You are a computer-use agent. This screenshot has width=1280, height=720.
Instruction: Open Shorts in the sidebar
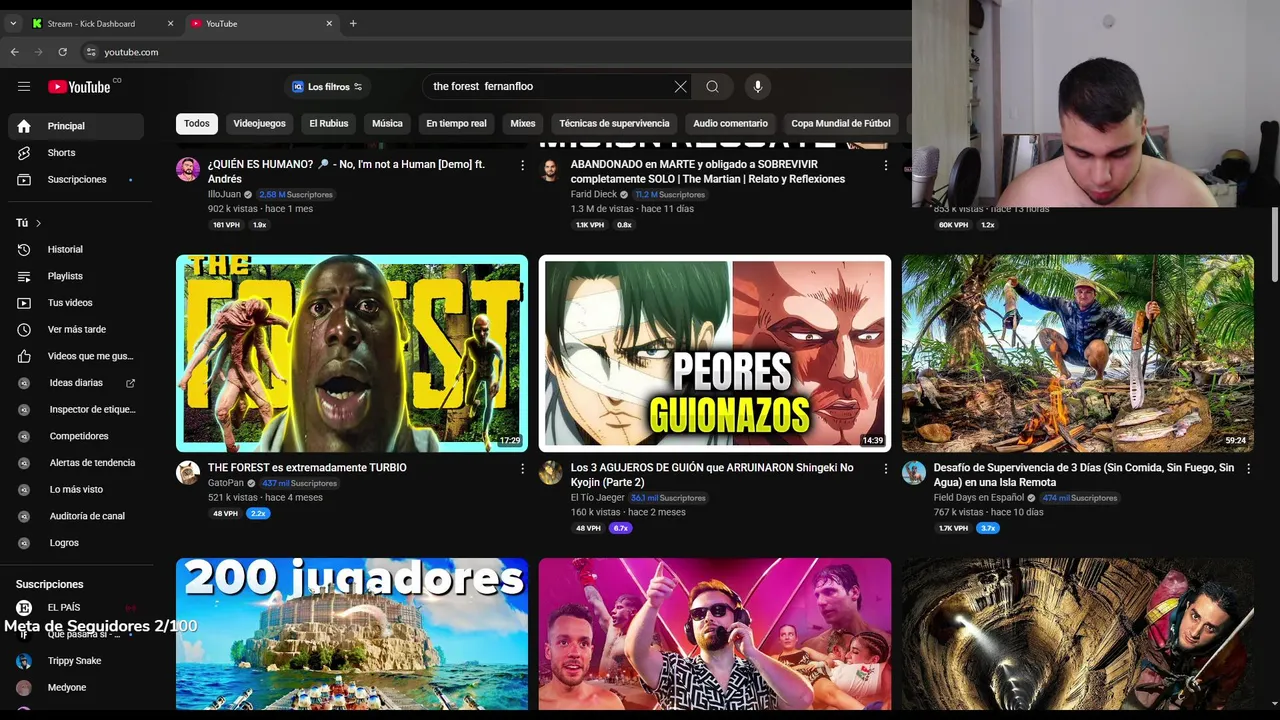pyautogui.click(x=76, y=153)
